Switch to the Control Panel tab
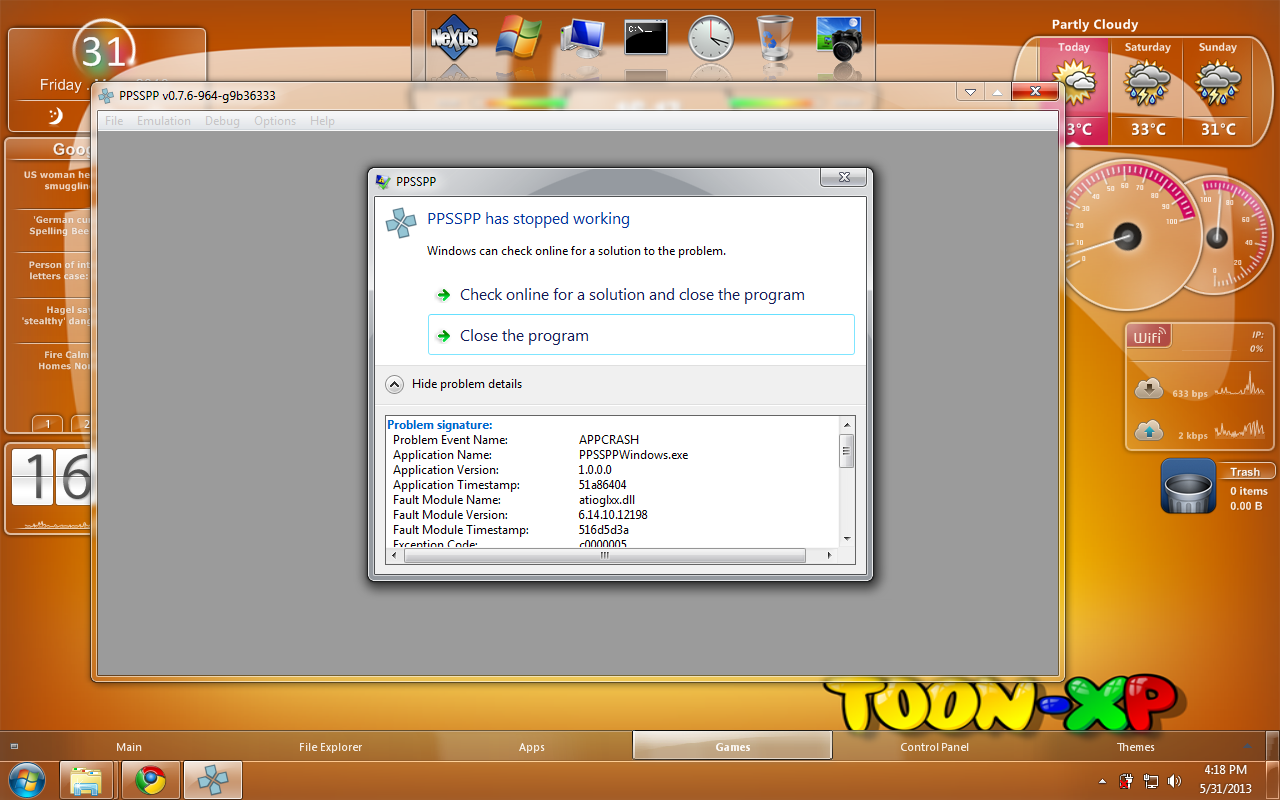This screenshot has height=800, width=1280. point(934,747)
